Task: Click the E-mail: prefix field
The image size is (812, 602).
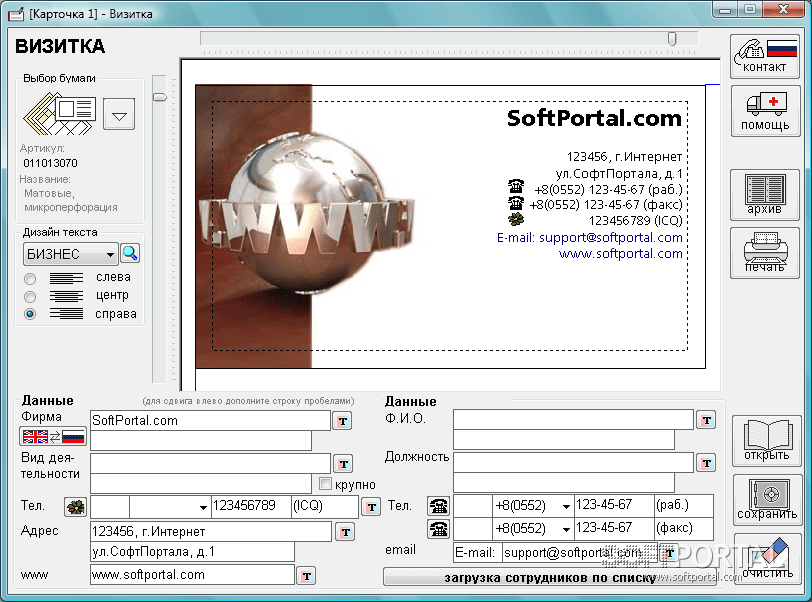Action: (x=477, y=553)
